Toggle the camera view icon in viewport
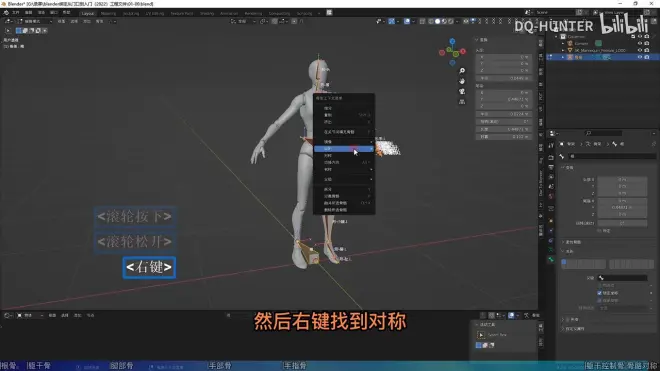This screenshot has width=660, height=371. 462,91
